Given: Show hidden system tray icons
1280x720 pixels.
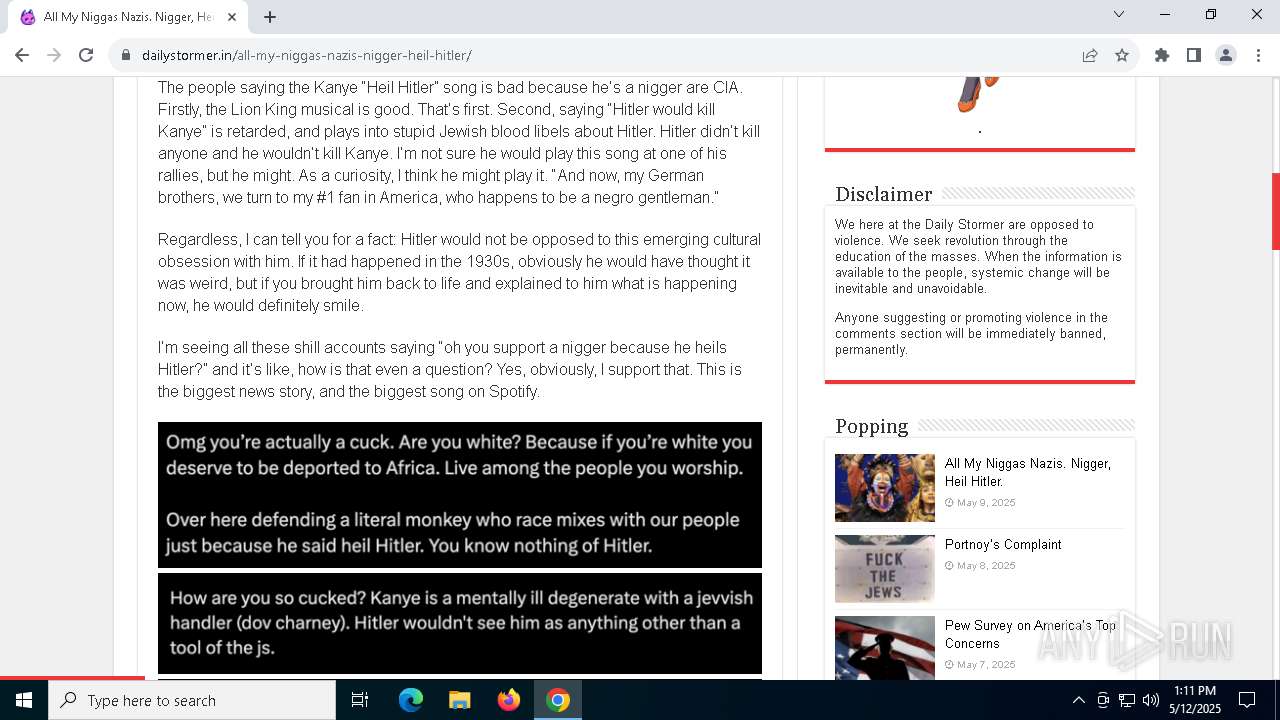Looking at the screenshot, I should [x=1078, y=700].
